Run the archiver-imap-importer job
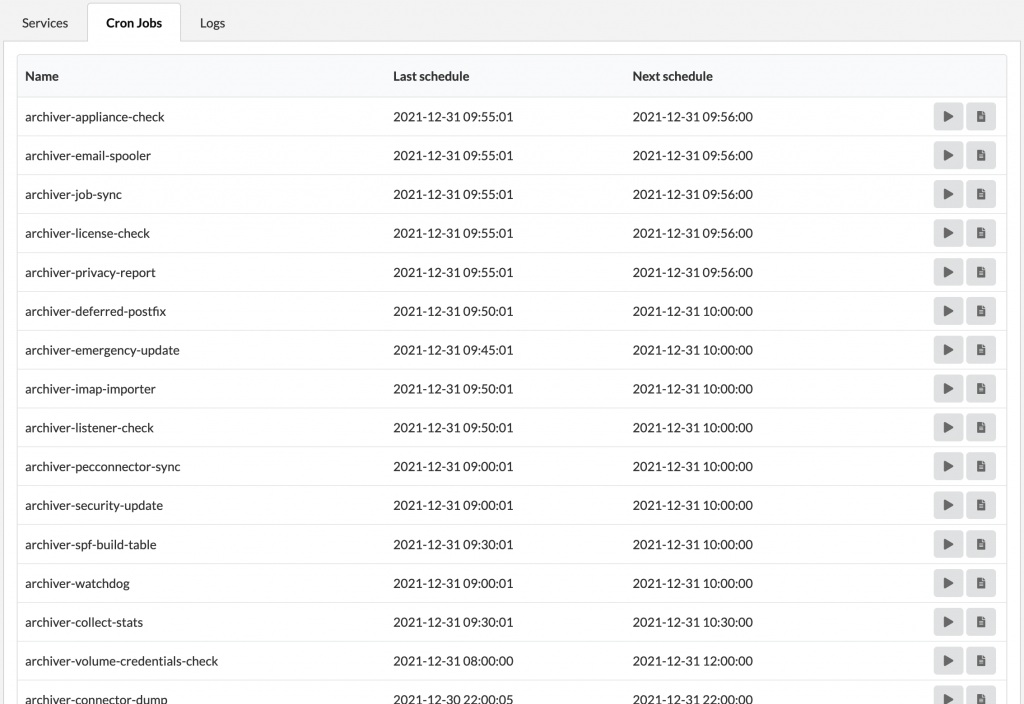Screen dimensions: 1024x704 (948, 389)
